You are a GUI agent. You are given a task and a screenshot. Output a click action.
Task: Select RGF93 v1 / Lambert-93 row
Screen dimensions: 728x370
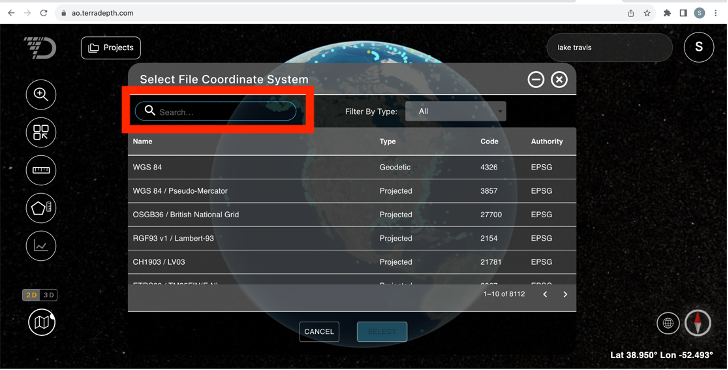(x=352, y=238)
